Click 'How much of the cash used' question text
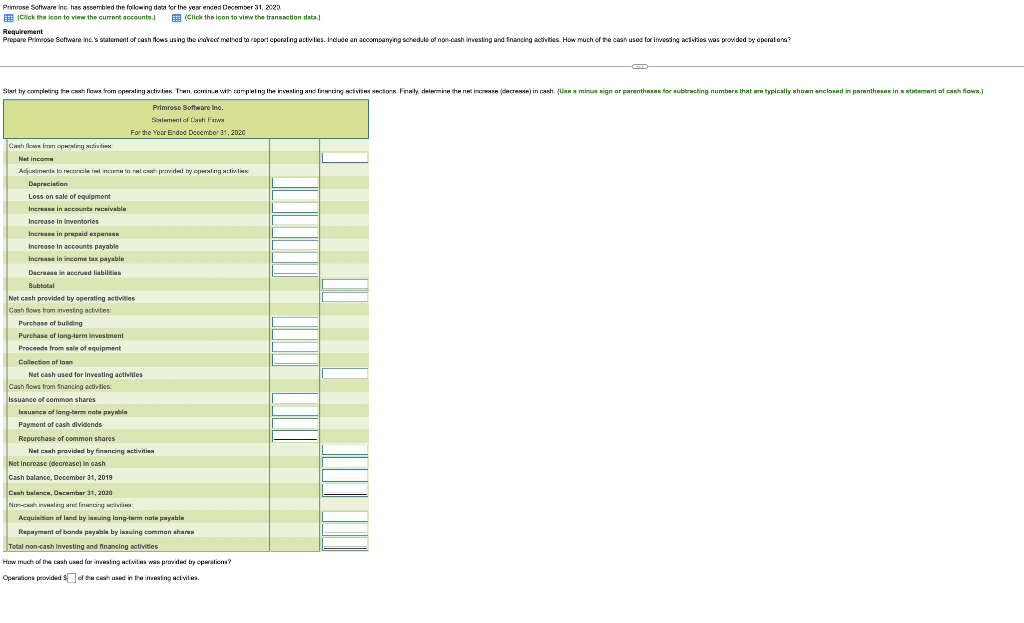This screenshot has height=623, width=1024. pyautogui.click(x=117, y=562)
